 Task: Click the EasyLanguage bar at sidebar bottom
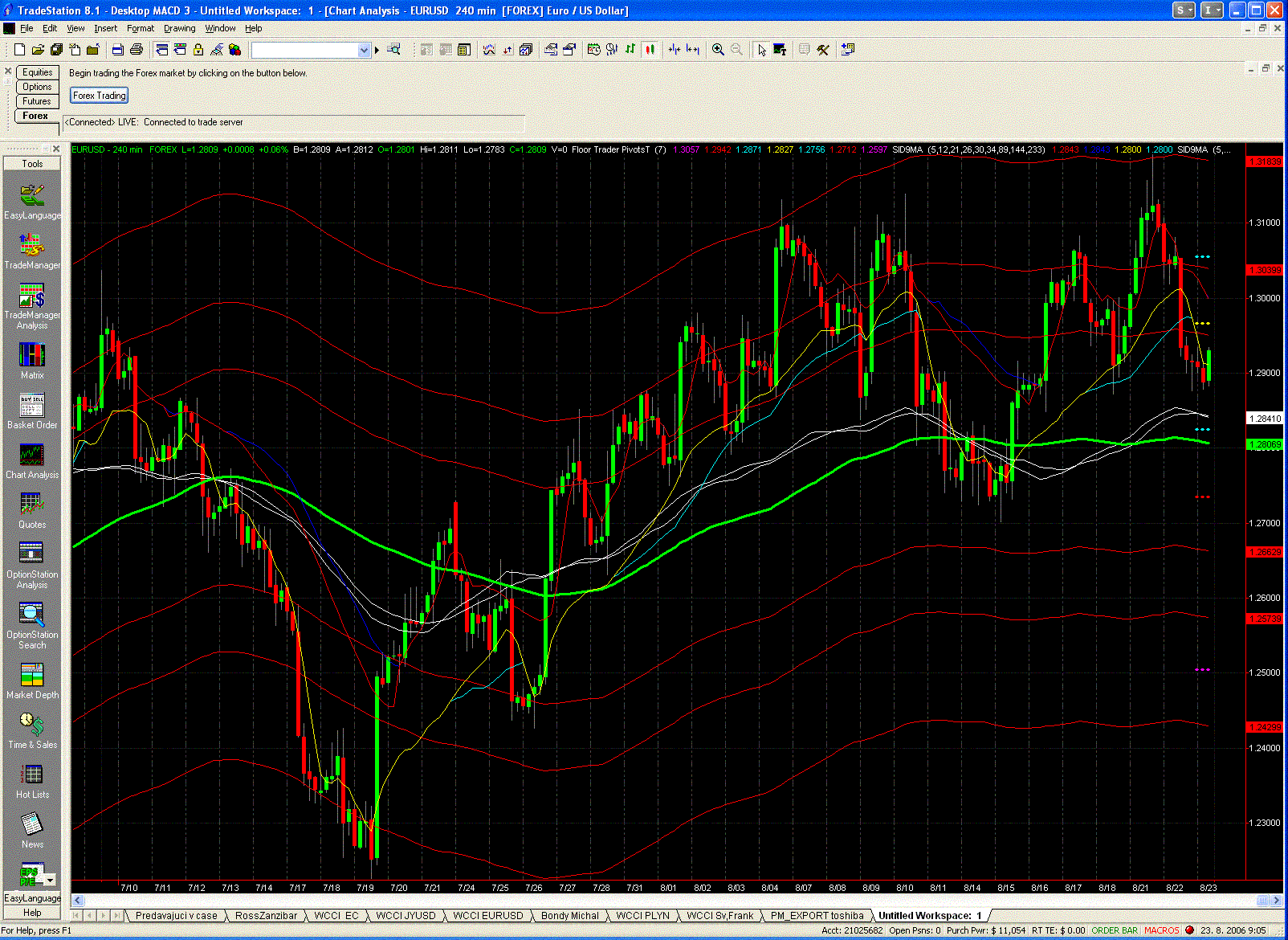tap(32, 898)
